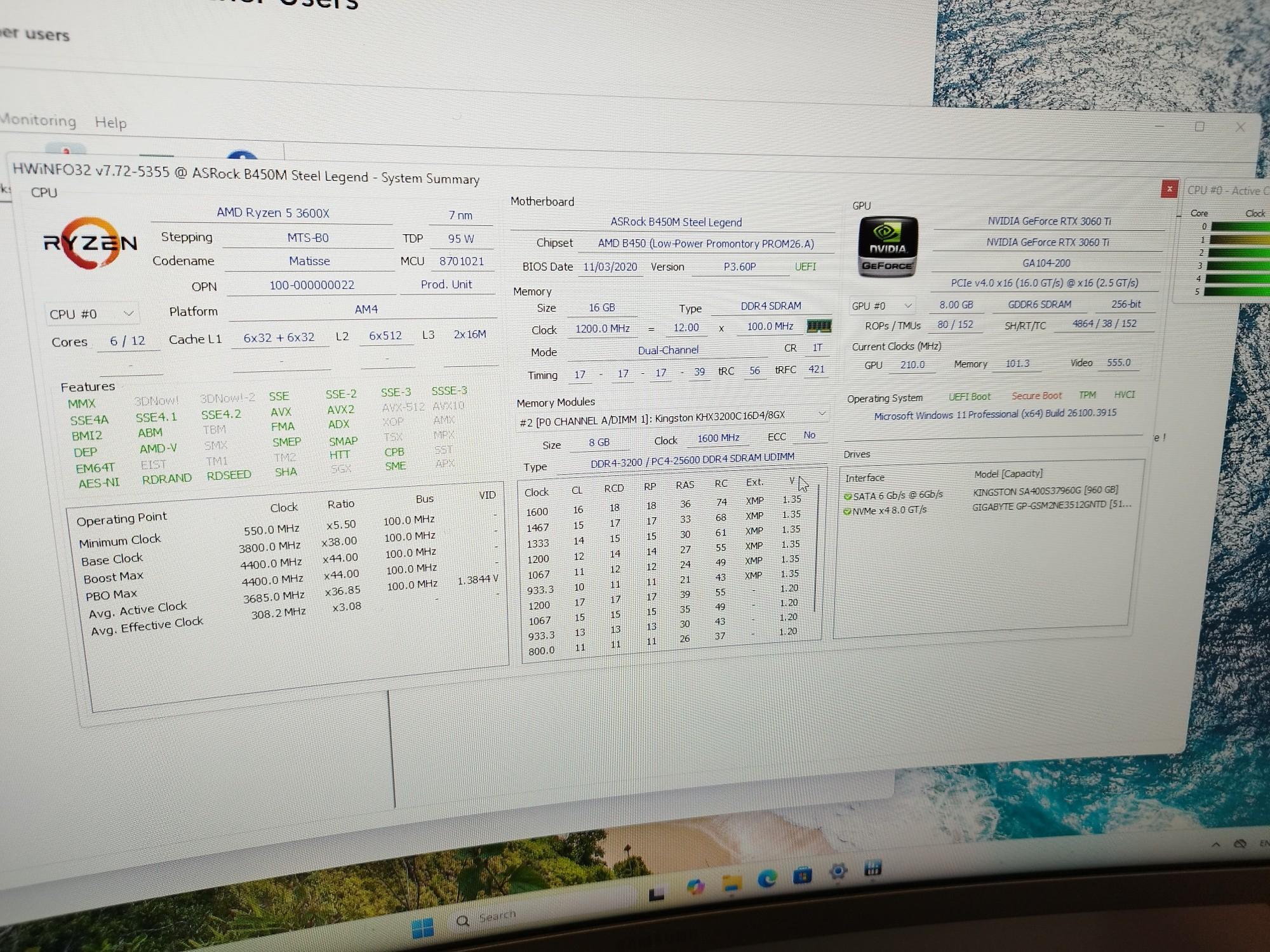Click the memory type 'DDR4 SDRAM' value
Viewport: 1270px width, 952px height.
[771, 306]
